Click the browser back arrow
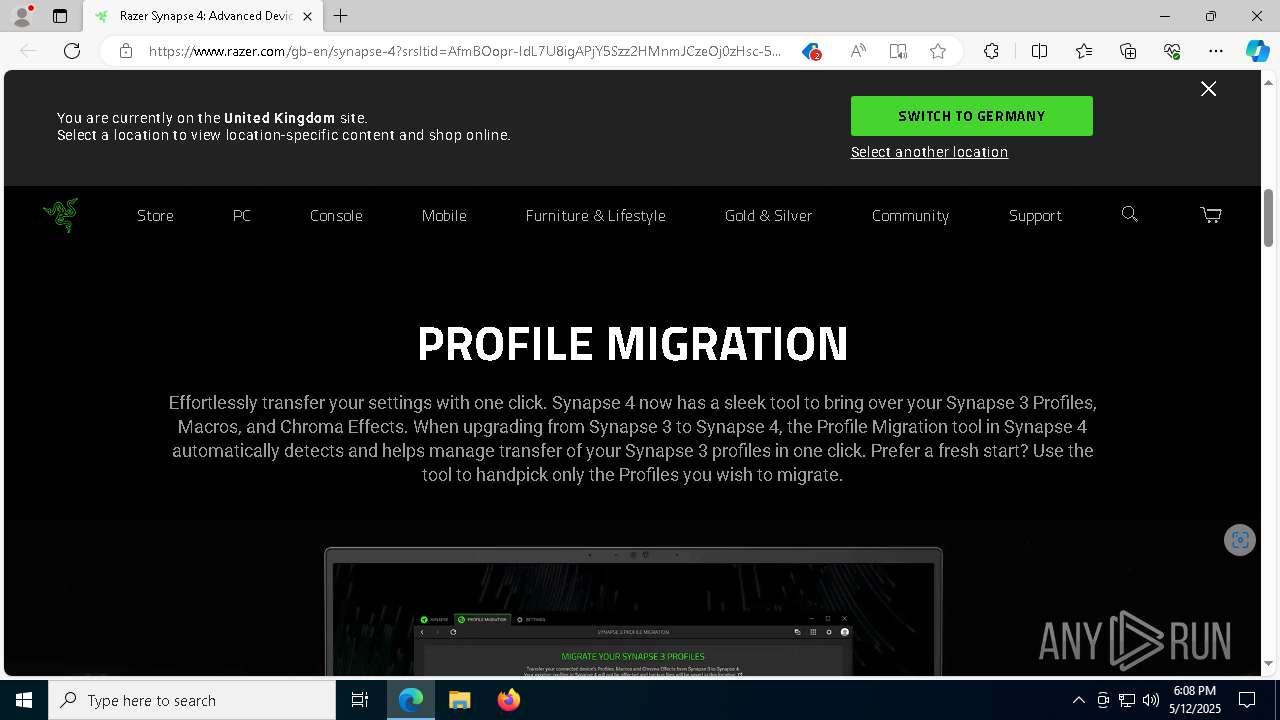The image size is (1280, 720). 28,51
